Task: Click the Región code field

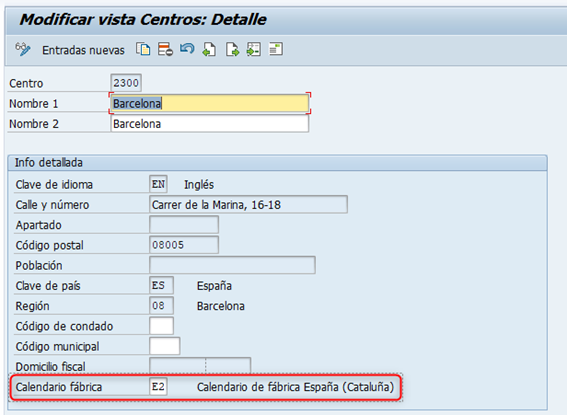Action: (161, 306)
